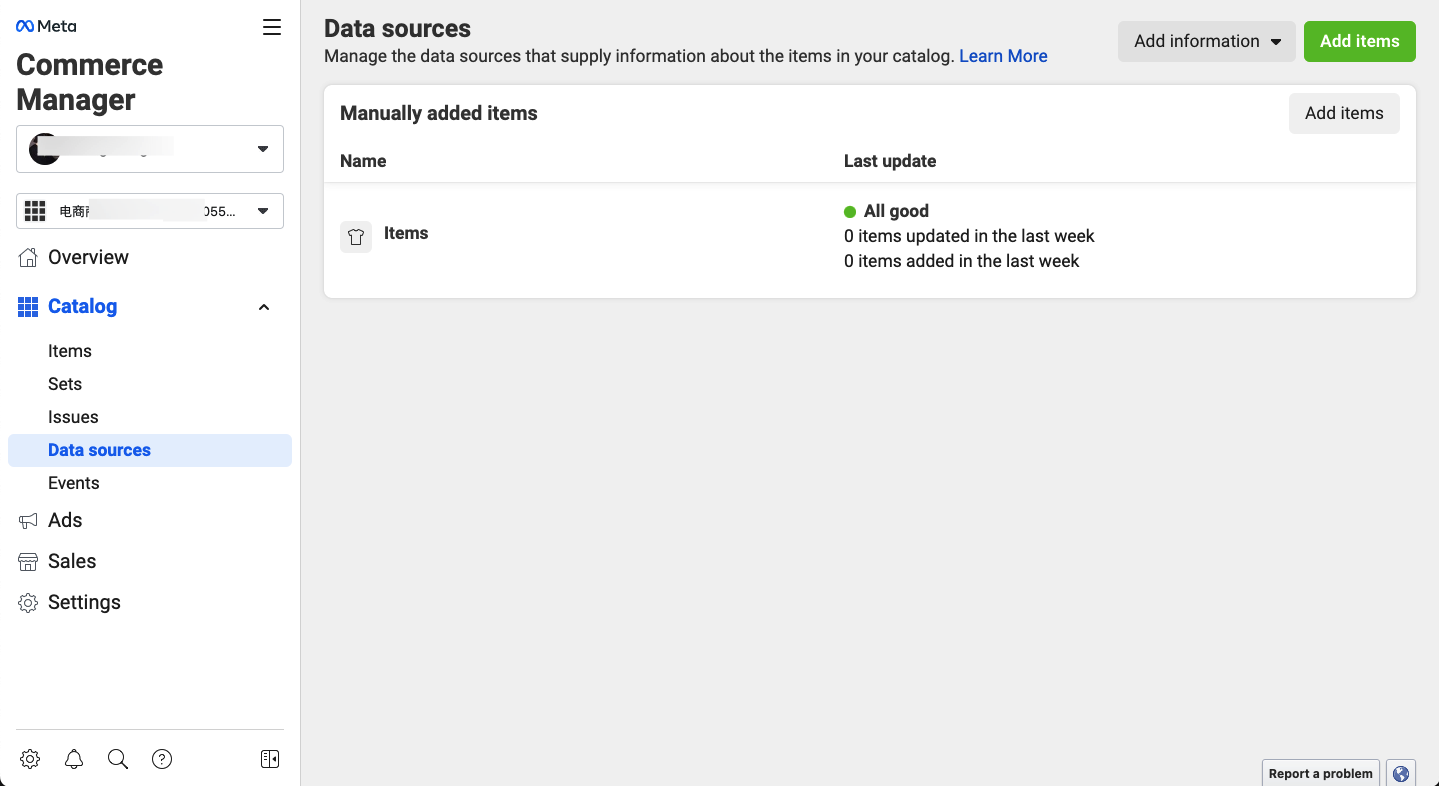This screenshot has width=1439, height=786.
Task: Click the green Add items button
Action: pos(1359,42)
